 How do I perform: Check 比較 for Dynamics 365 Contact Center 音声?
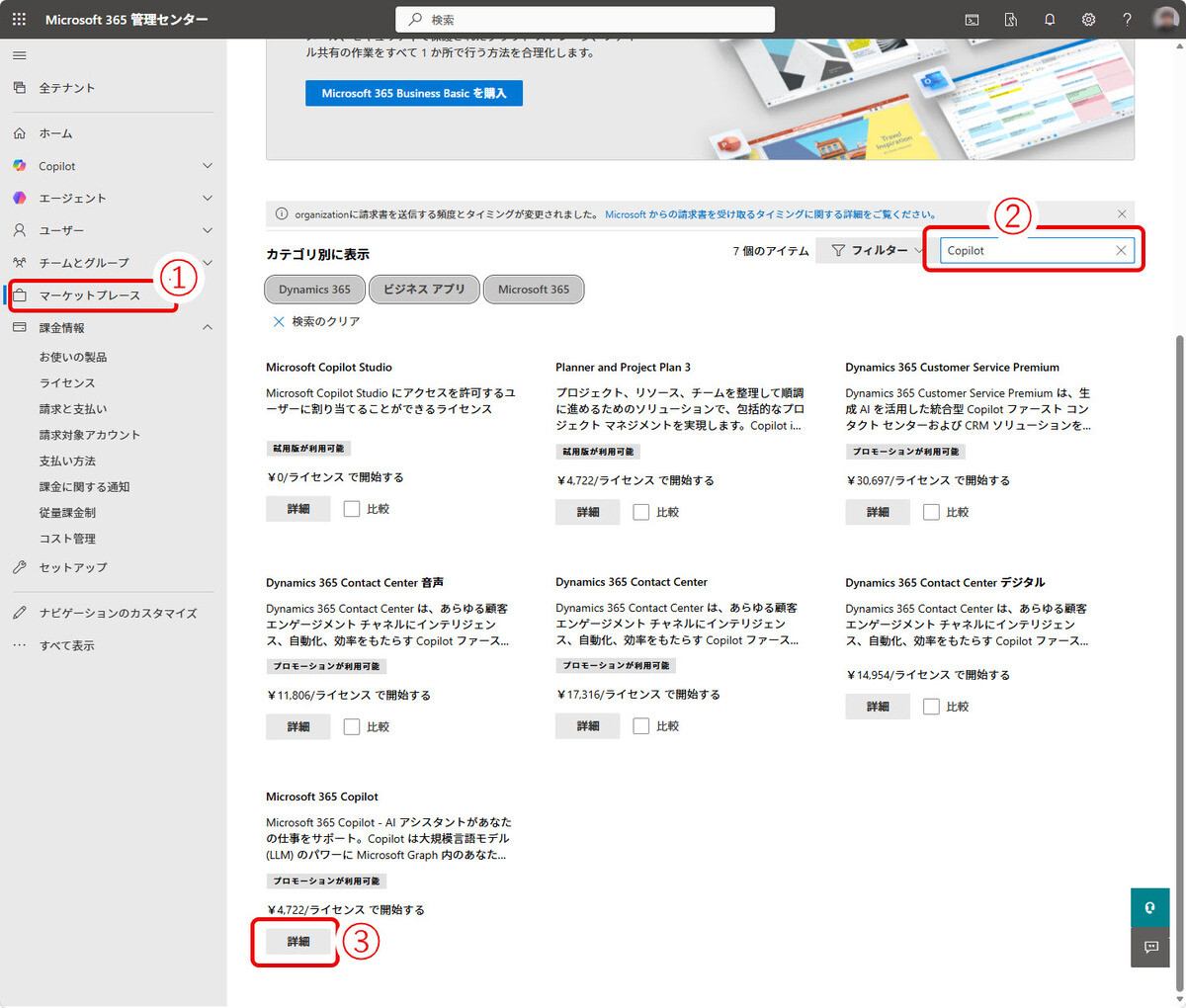tap(352, 726)
